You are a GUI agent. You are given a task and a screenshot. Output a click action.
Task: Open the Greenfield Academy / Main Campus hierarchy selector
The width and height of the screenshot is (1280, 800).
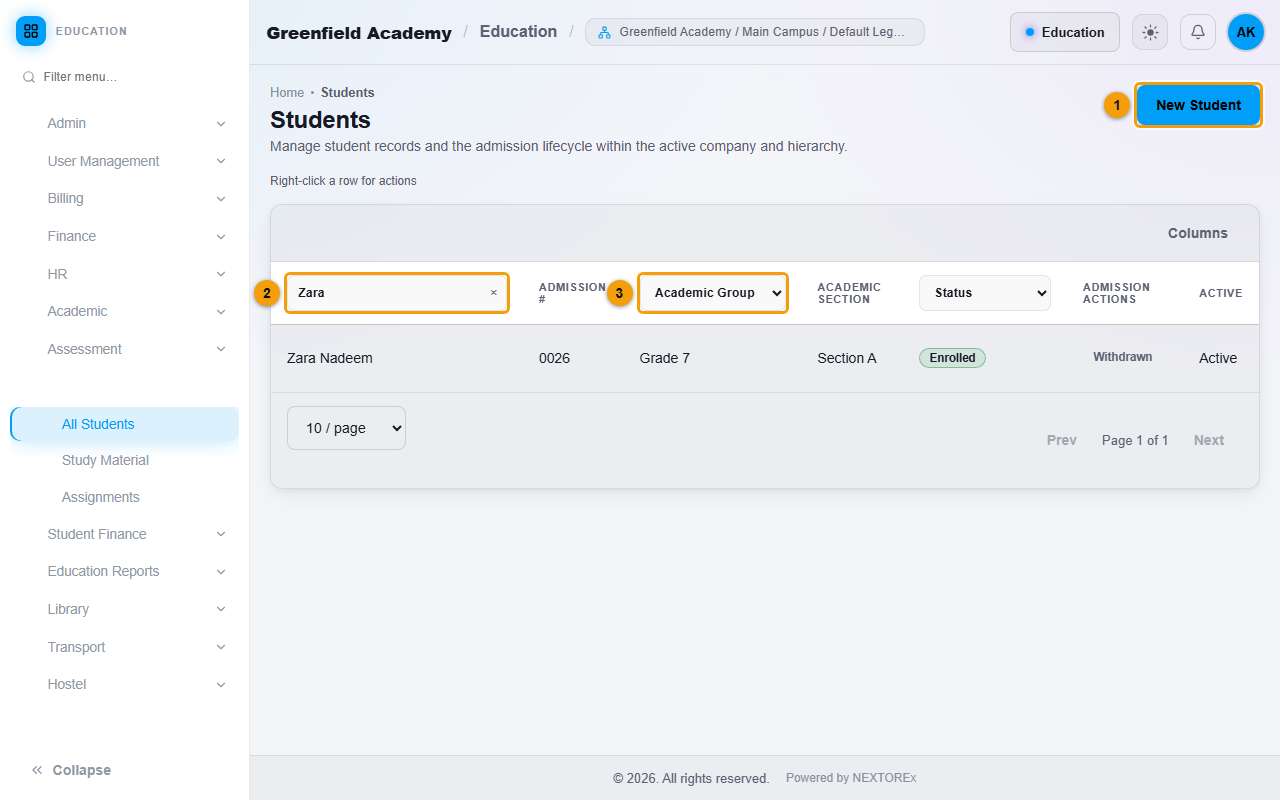(x=755, y=32)
